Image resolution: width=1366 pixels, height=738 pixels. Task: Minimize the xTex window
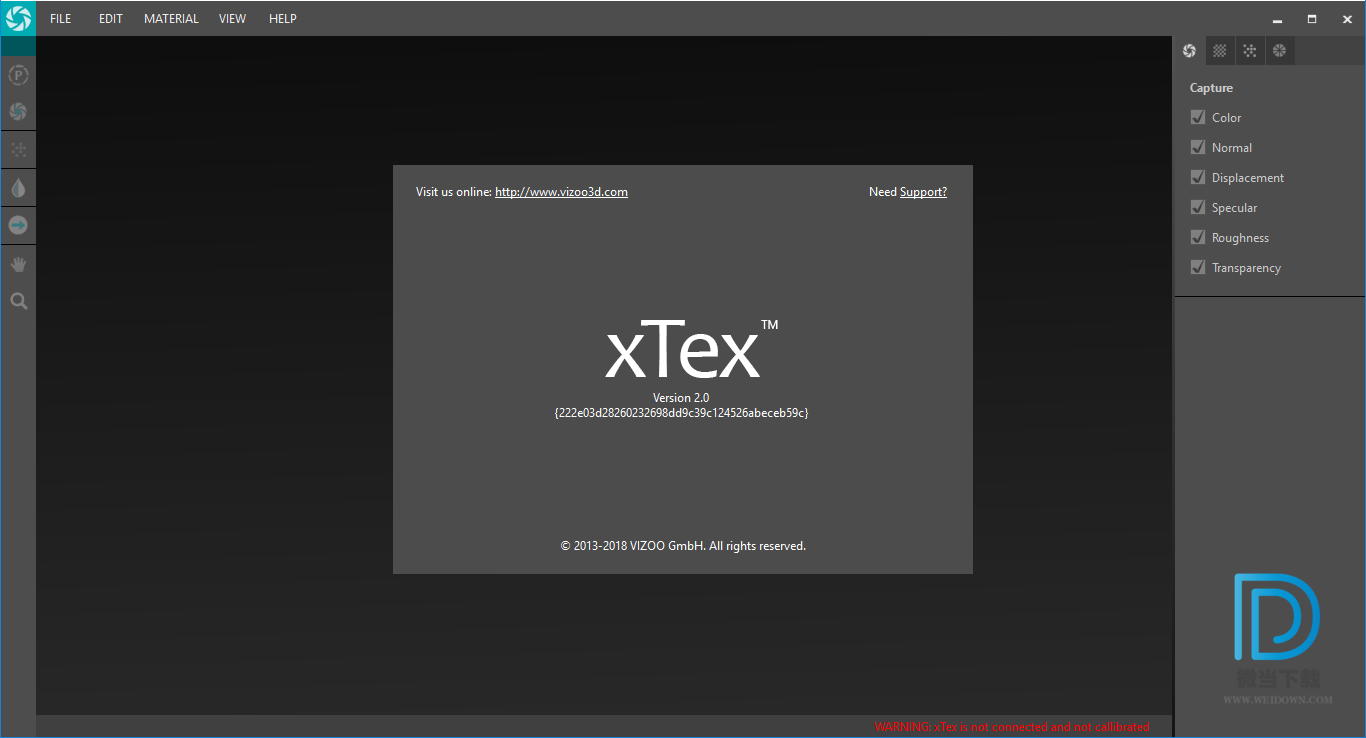pyautogui.click(x=1277, y=19)
